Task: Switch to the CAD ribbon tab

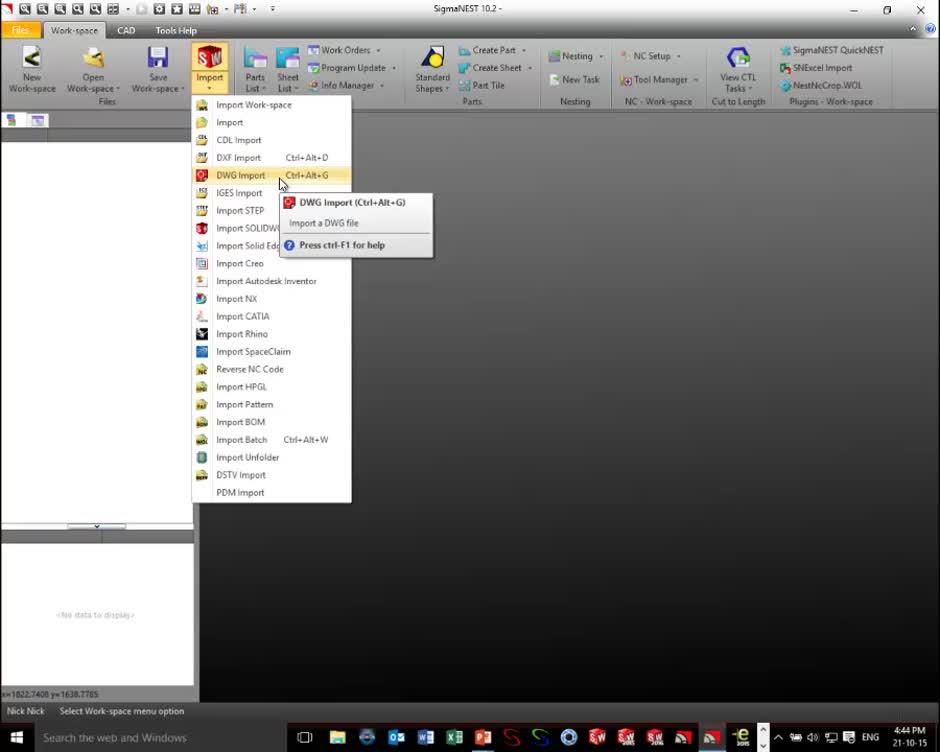Action: click(x=126, y=31)
